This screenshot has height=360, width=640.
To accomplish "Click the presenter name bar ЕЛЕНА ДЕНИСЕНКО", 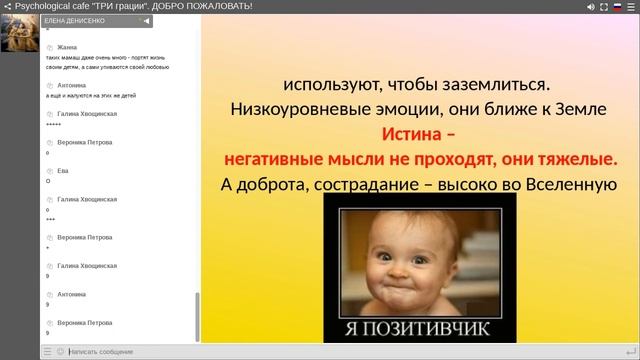I will (x=97, y=21).
